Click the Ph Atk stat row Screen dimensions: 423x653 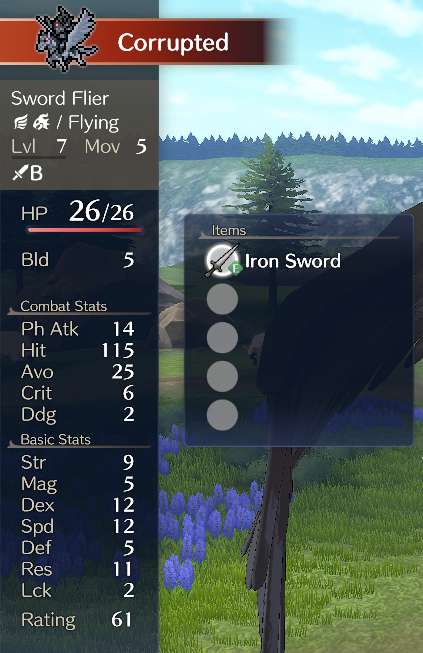pyautogui.click(x=77, y=329)
